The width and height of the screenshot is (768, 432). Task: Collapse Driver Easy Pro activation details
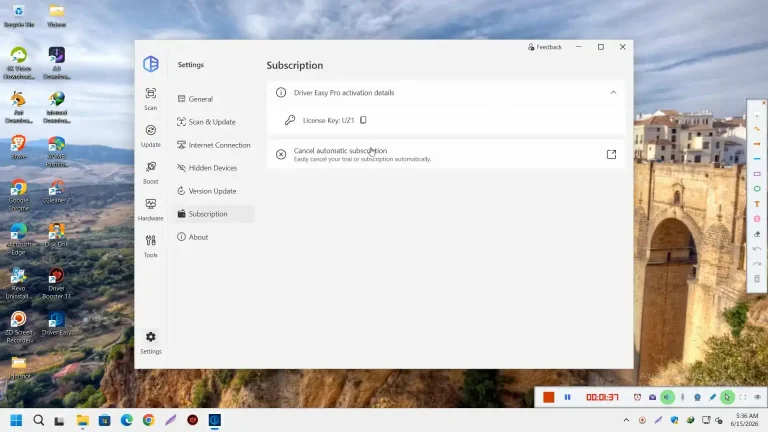point(613,93)
